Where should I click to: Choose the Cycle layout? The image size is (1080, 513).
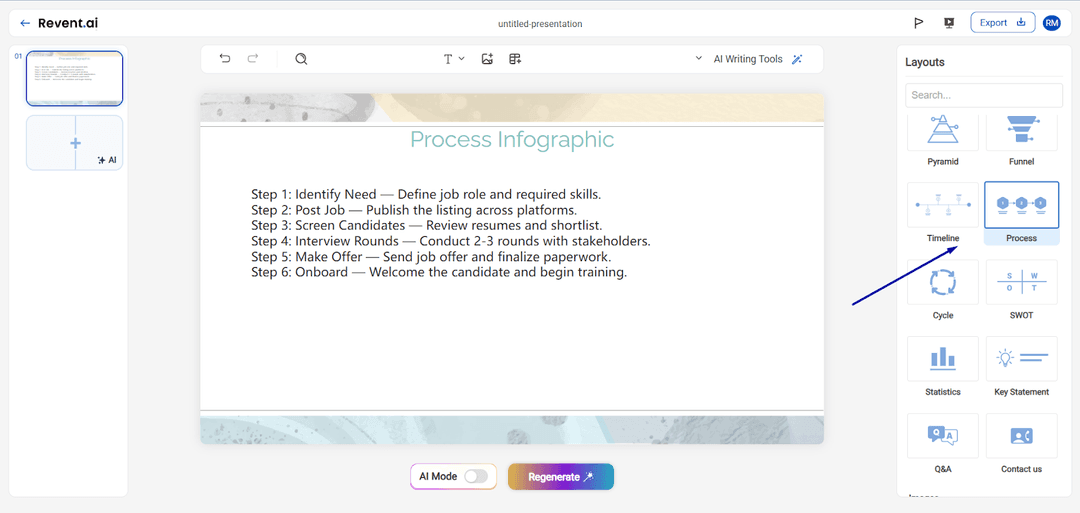coord(943,289)
